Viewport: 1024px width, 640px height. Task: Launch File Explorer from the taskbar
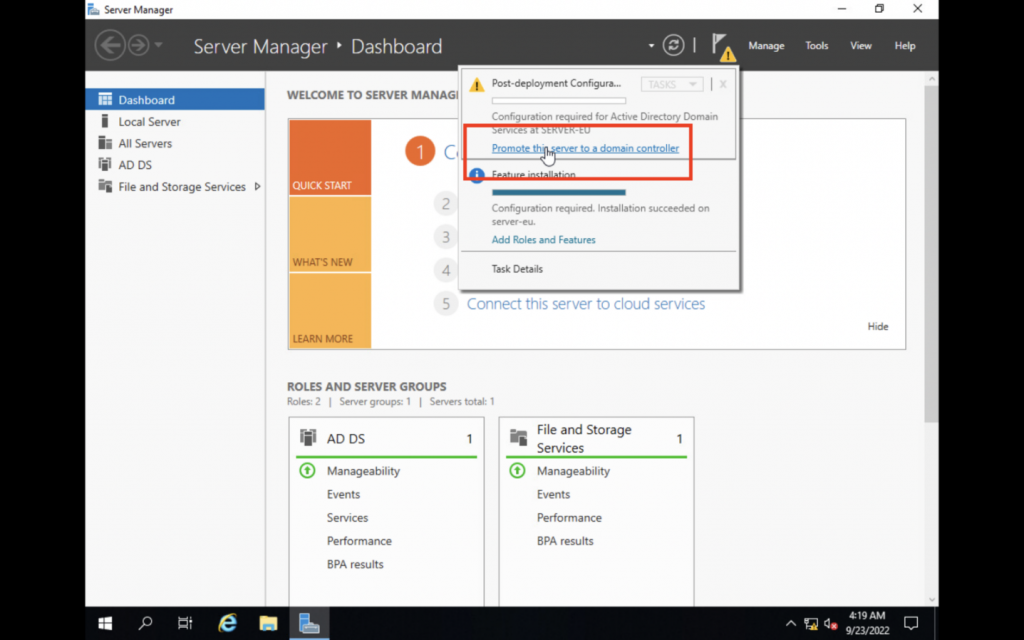[x=268, y=623]
